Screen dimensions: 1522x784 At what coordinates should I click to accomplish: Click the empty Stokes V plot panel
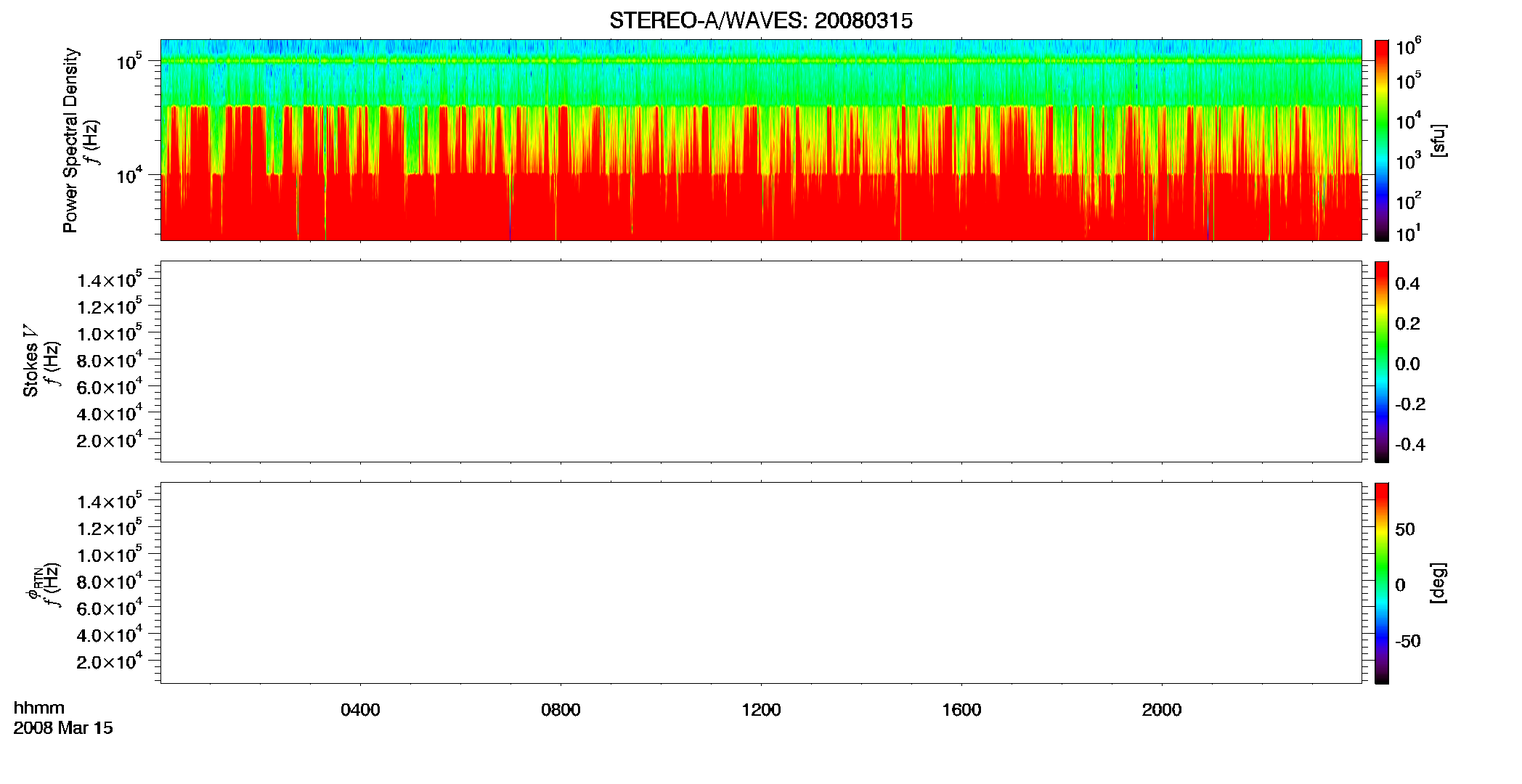click(761, 362)
